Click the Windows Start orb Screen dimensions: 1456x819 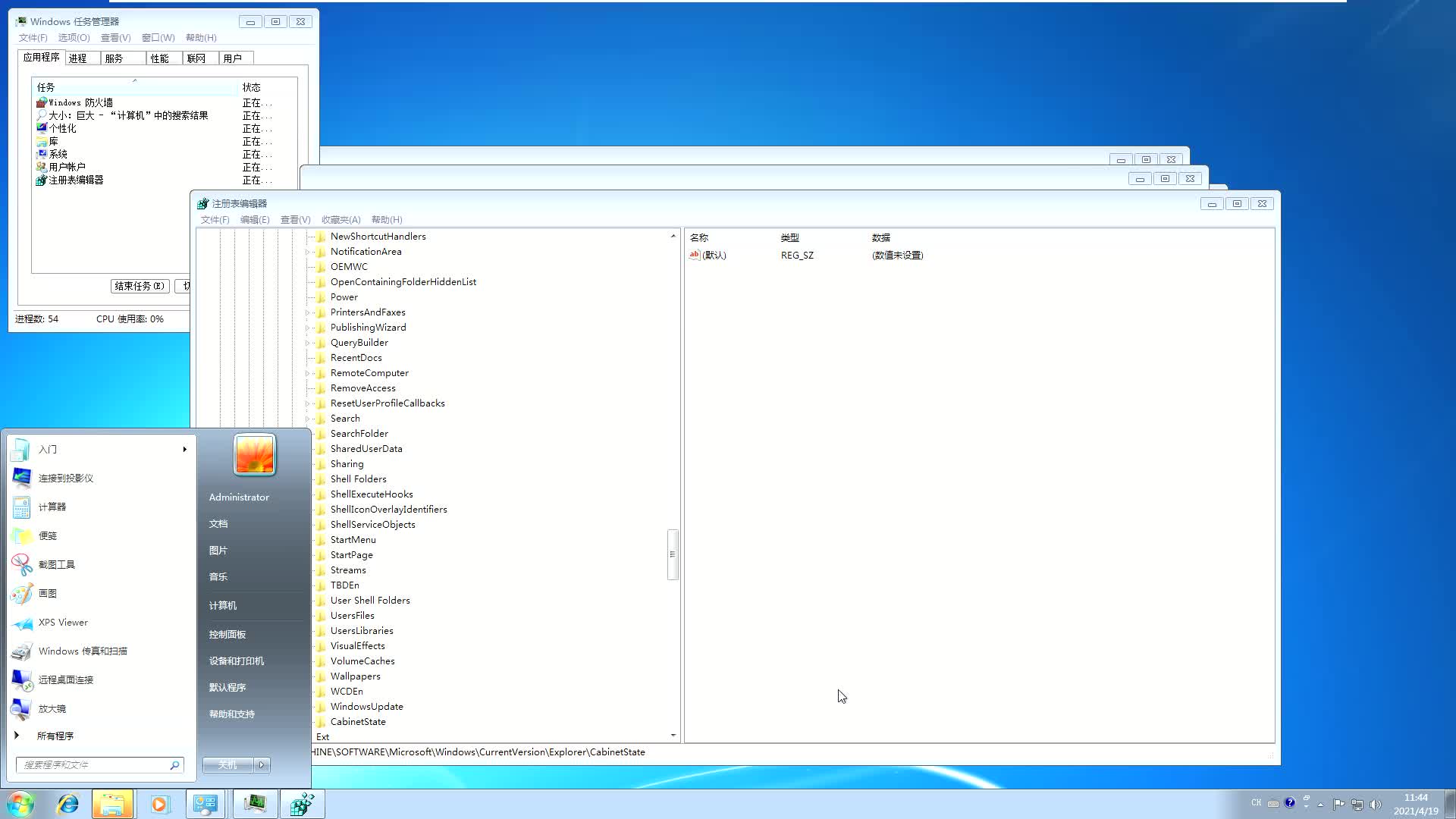[20, 804]
